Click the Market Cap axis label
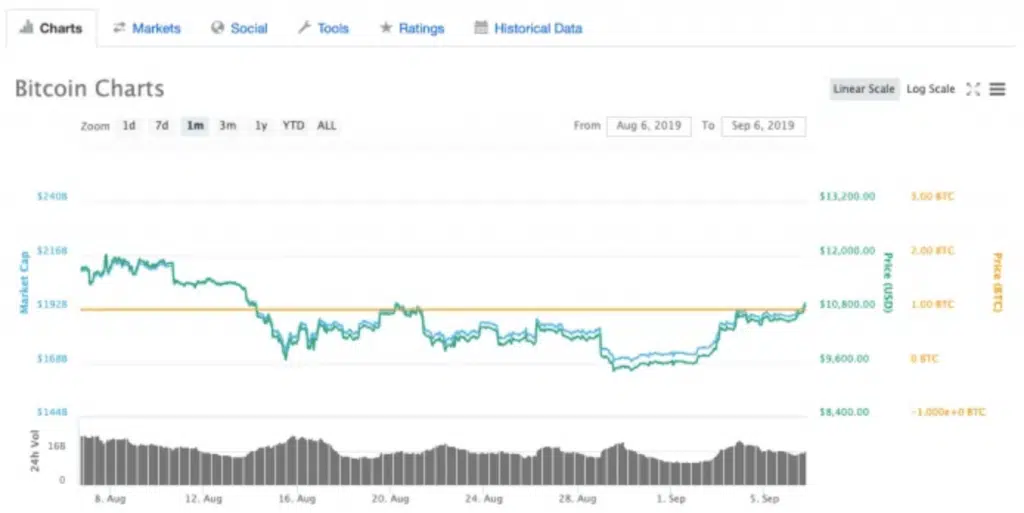The height and width of the screenshot is (513, 1024). point(24,282)
